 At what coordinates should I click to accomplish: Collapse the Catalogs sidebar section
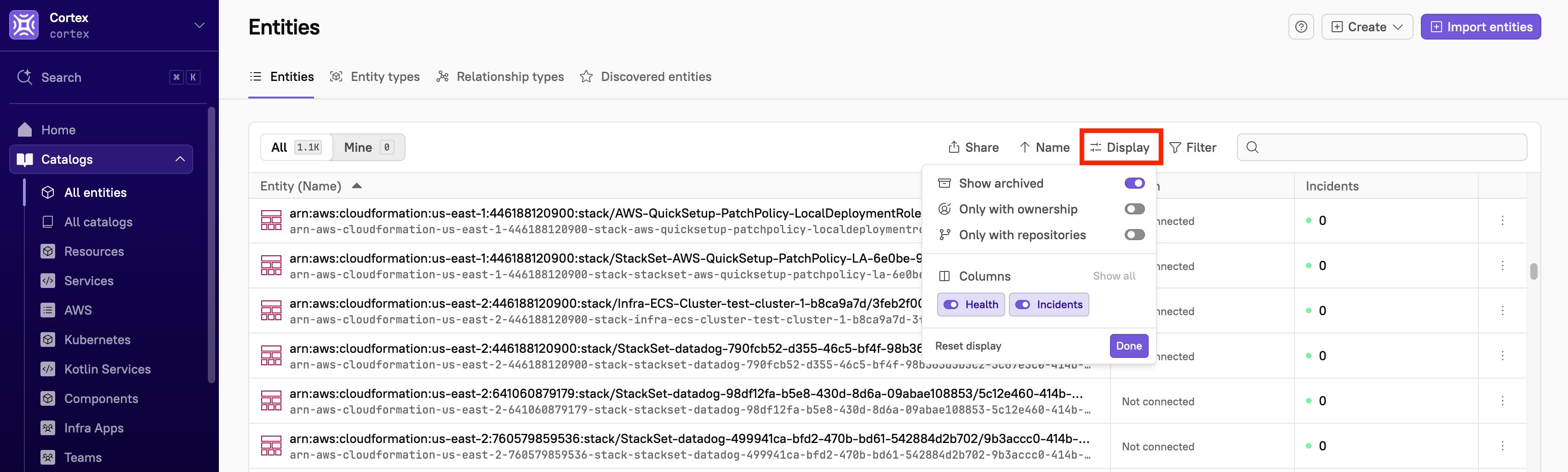pyautogui.click(x=180, y=159)
